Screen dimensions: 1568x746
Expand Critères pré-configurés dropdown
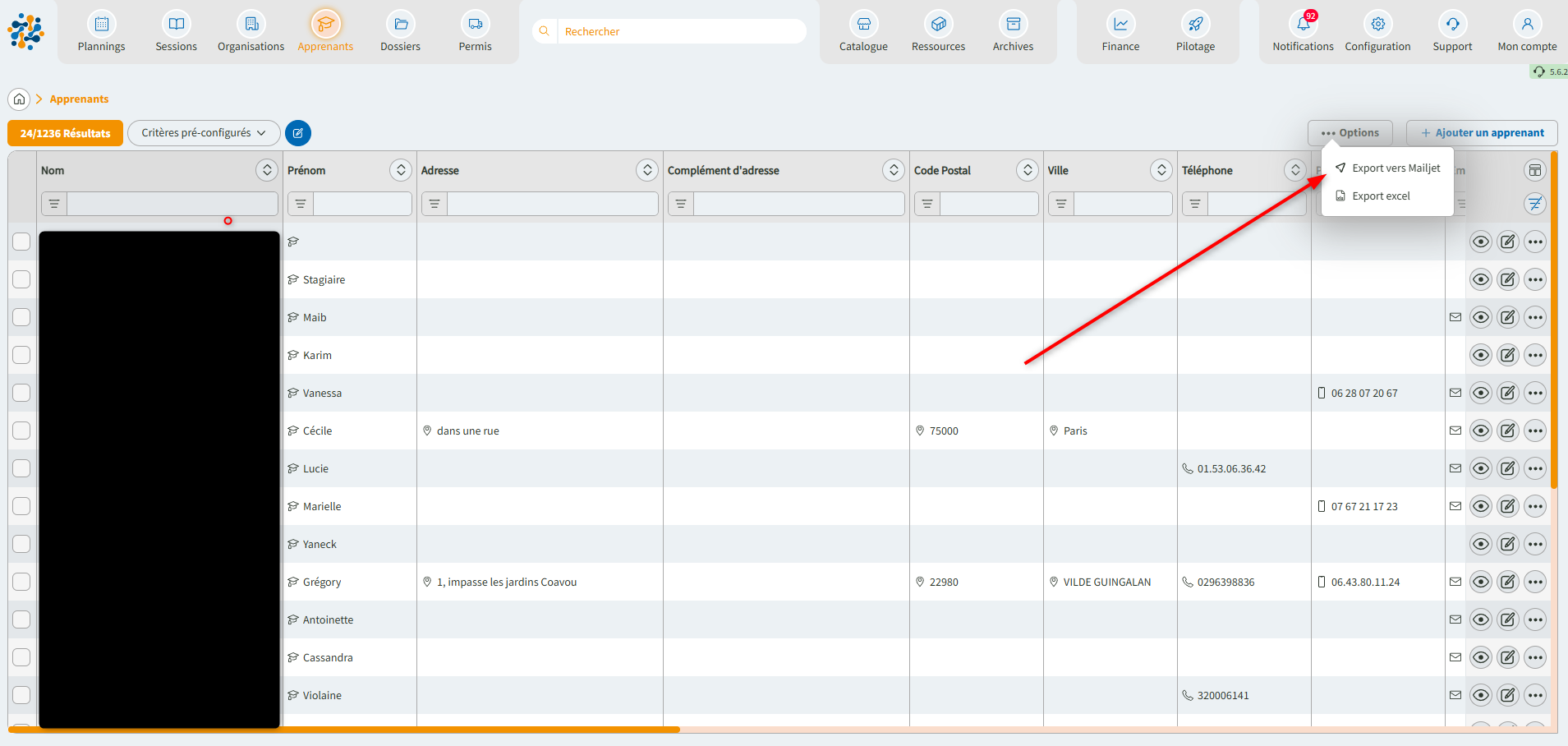[204, 133]
